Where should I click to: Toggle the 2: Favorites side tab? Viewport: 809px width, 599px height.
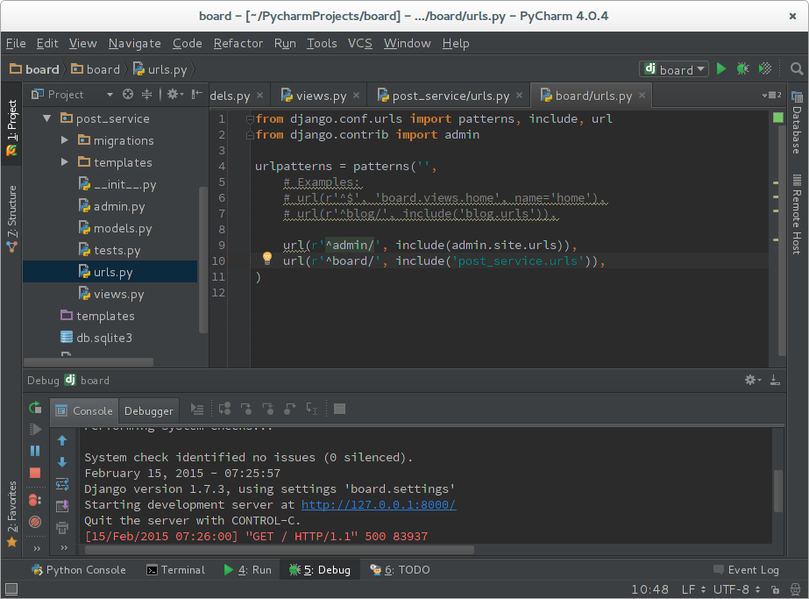click(x=11, y=514)
